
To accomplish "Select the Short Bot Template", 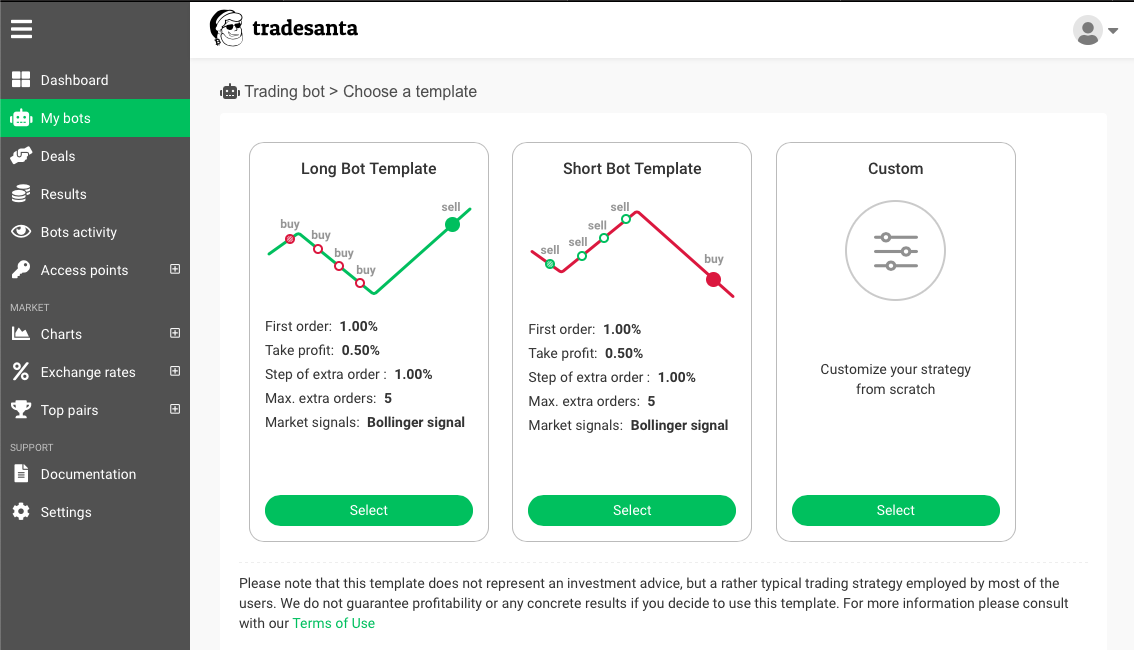I will click(x=632, y=510).
